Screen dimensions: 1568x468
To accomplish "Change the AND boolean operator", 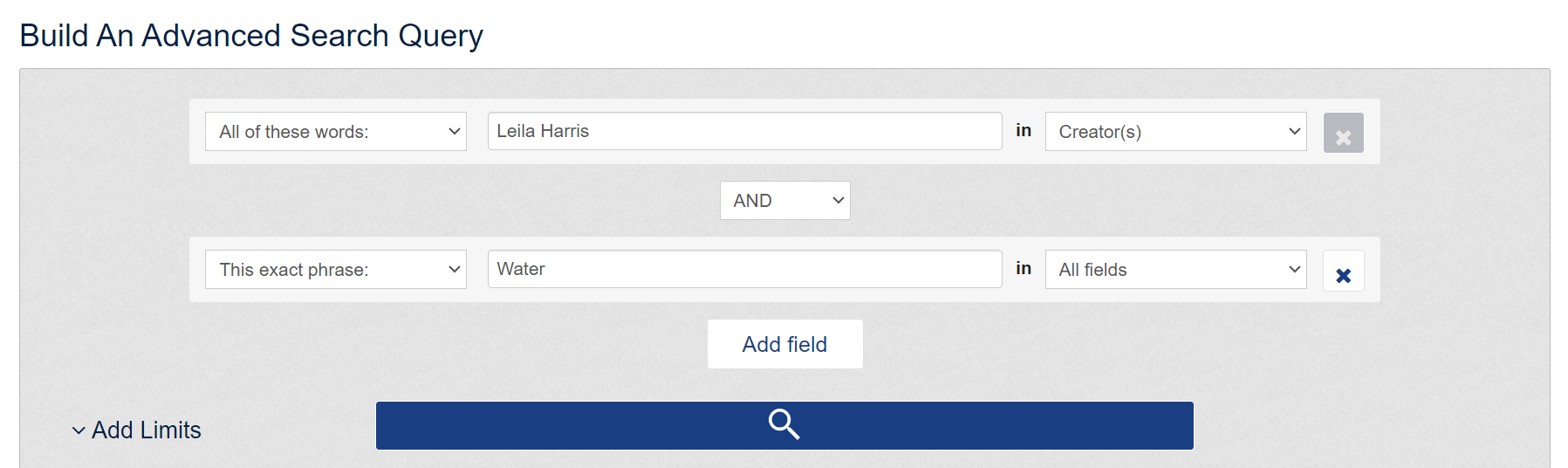I will click(784, 201).
